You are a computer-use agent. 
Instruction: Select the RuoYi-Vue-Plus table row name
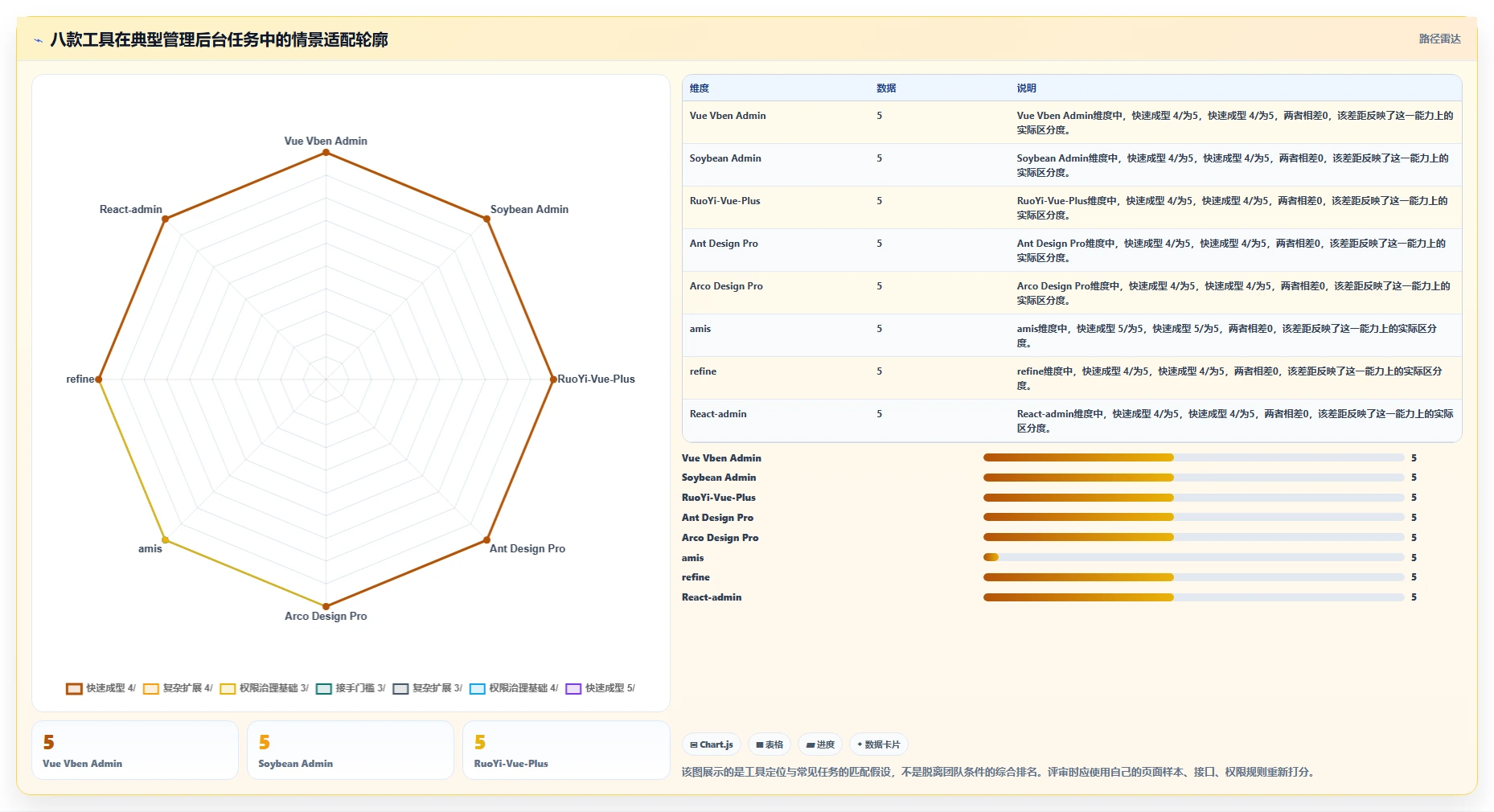tap(724, 201)
